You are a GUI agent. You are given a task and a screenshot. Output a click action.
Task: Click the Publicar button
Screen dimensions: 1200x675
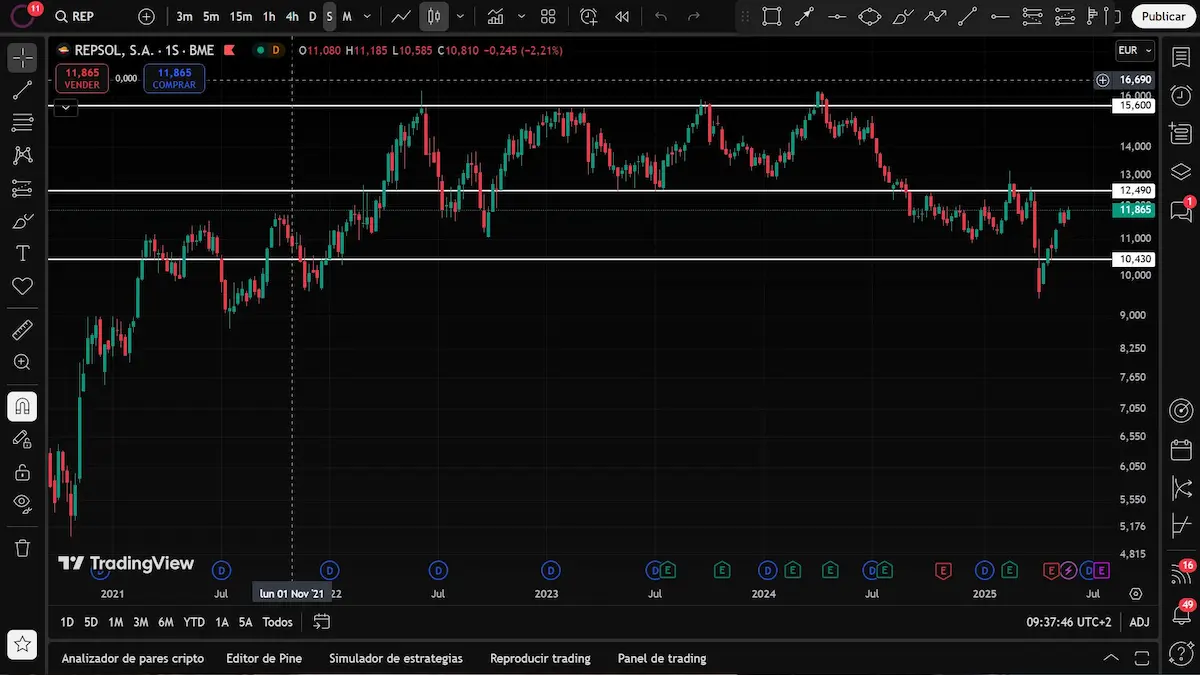tap(1163, 16)
